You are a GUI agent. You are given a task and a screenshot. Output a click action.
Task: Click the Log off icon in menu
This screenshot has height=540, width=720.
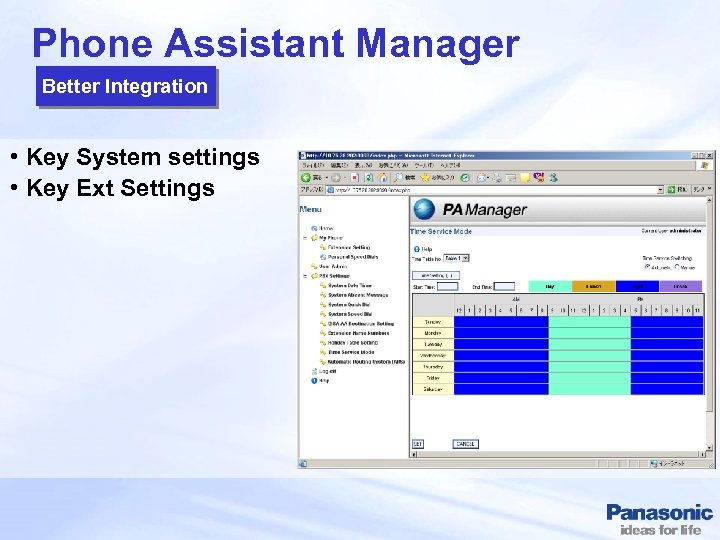pos(314,371)
